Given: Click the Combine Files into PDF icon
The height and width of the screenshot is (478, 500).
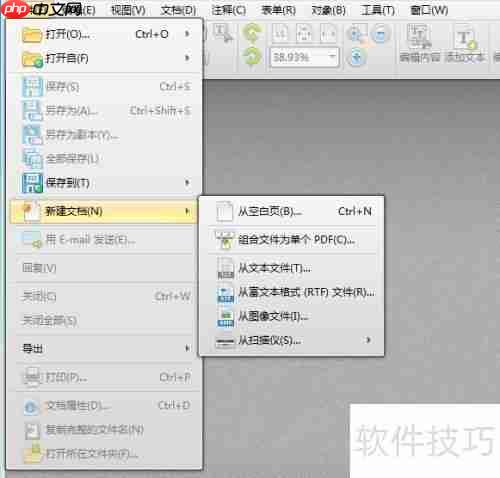Looking at the screenshot, I should point(225,240).
